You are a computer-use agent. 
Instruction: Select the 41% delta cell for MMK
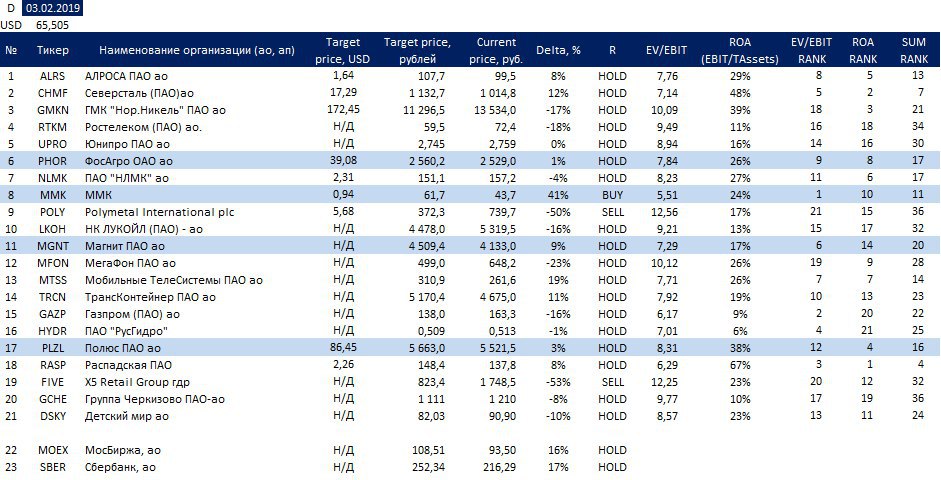click(559, 196)
